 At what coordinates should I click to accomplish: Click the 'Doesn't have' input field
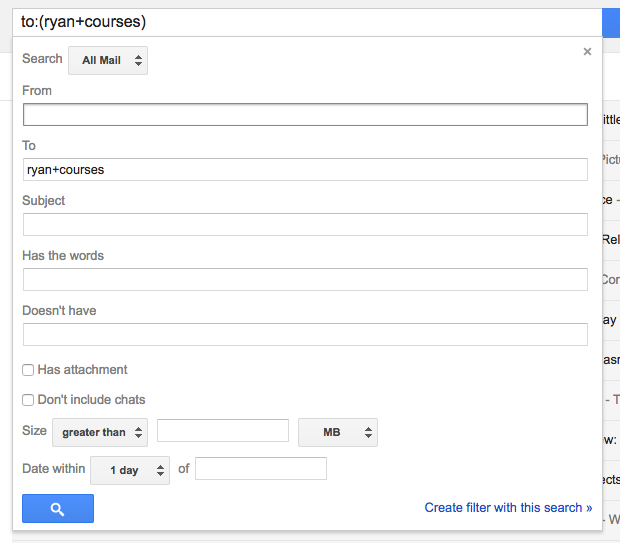pos(305,334)
